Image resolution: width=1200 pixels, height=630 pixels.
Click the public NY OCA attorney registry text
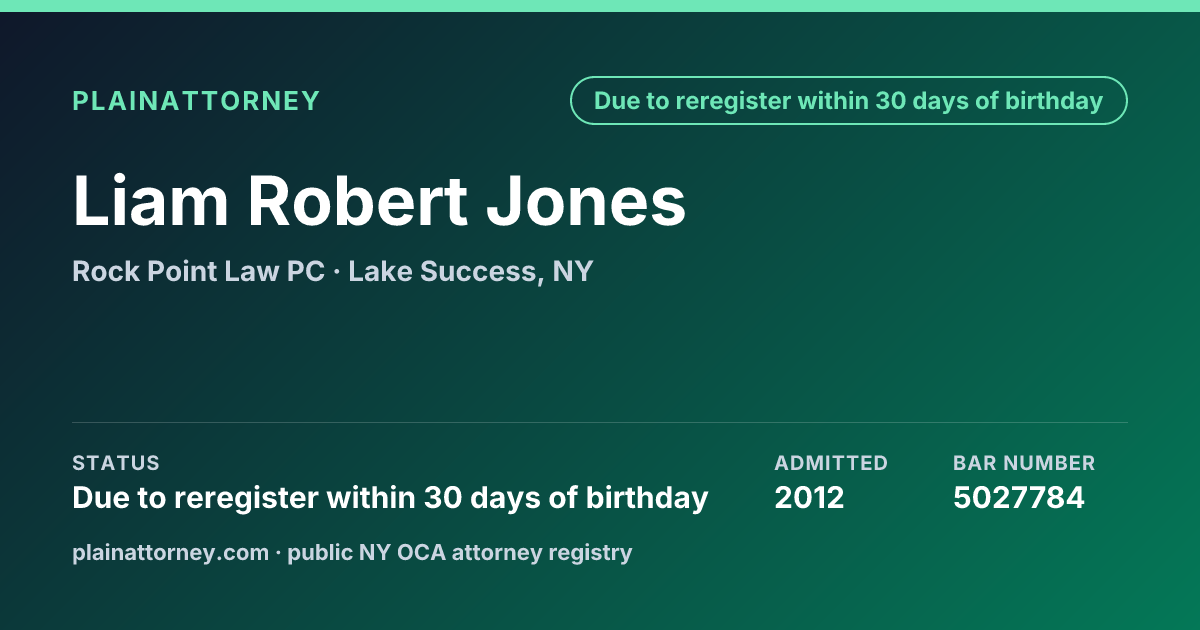[460, 552]
